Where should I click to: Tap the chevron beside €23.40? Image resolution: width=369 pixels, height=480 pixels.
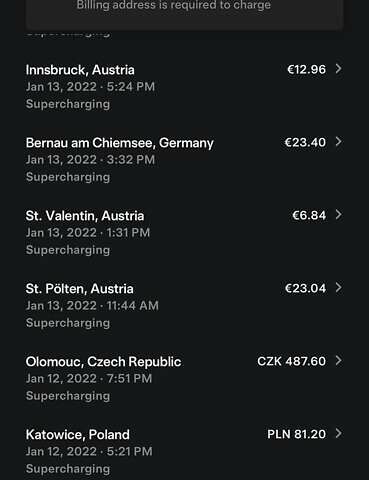[x=338, y=142]
